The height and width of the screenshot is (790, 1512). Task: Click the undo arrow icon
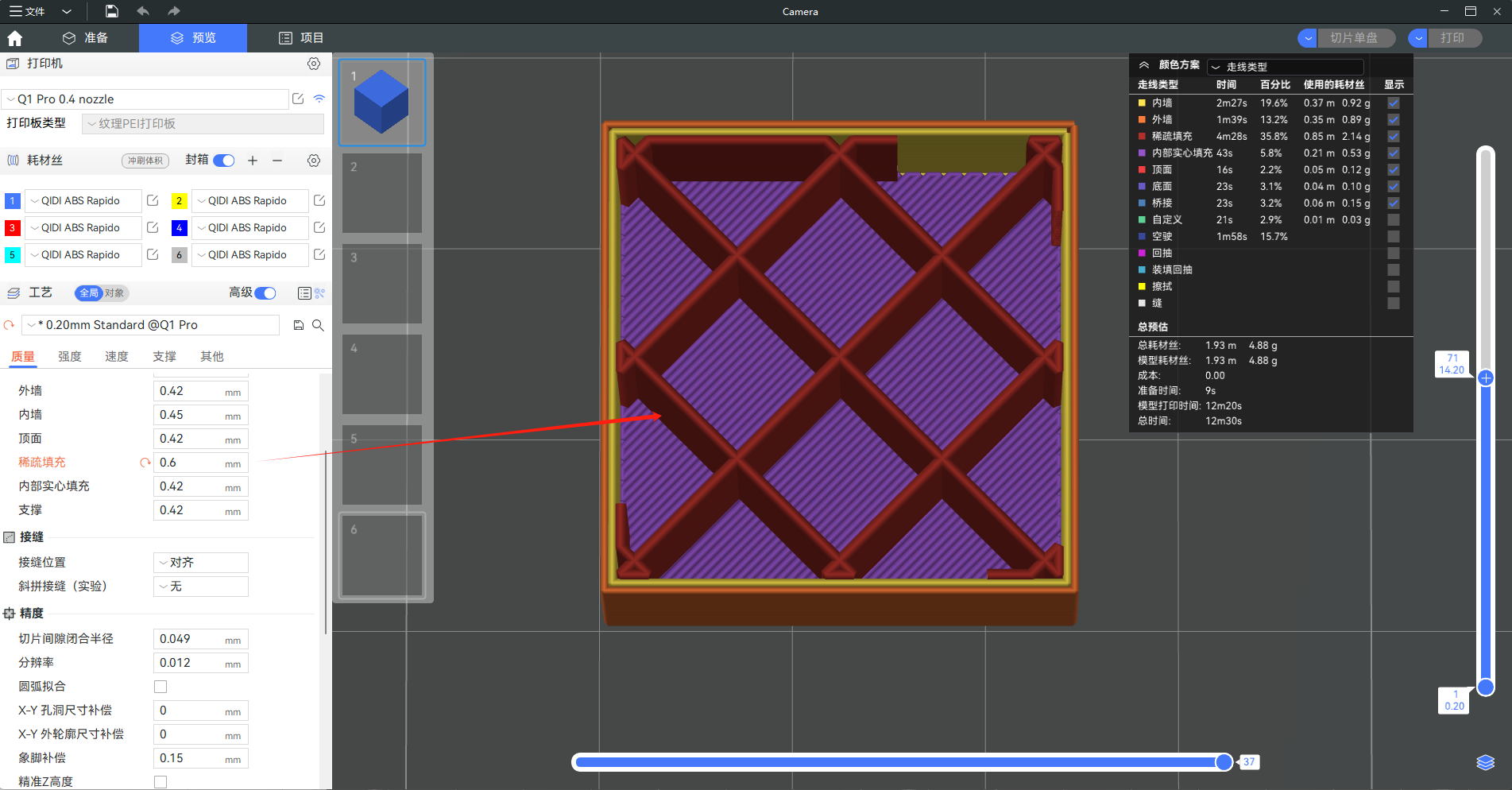tap(143, 11)
